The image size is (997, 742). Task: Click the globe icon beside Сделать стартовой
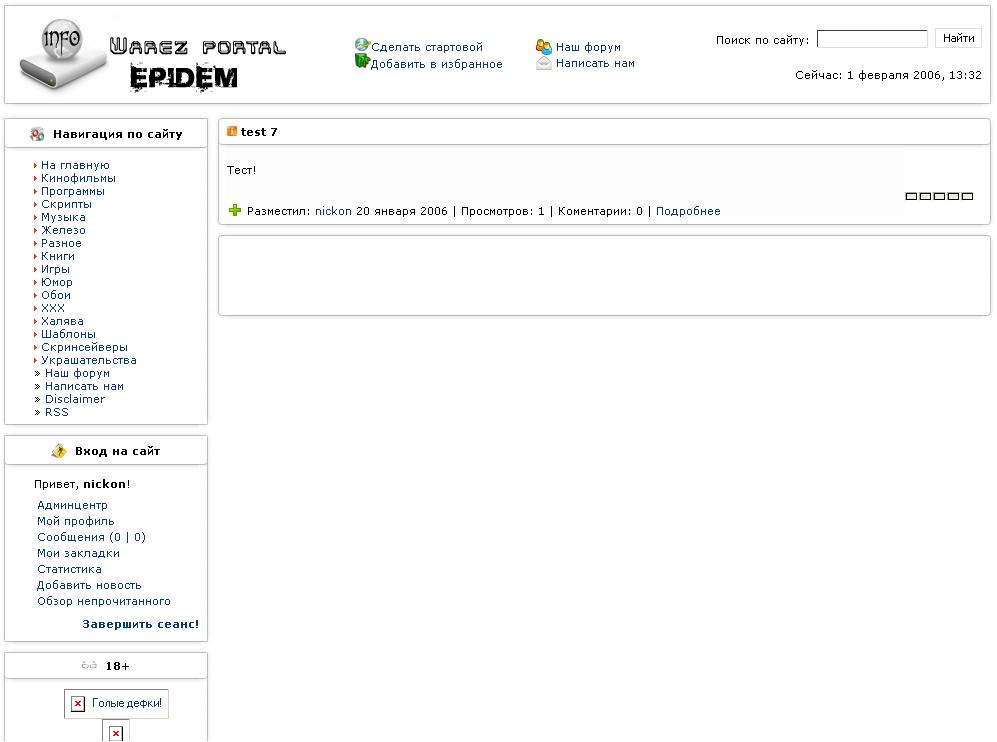coord(362,46)
